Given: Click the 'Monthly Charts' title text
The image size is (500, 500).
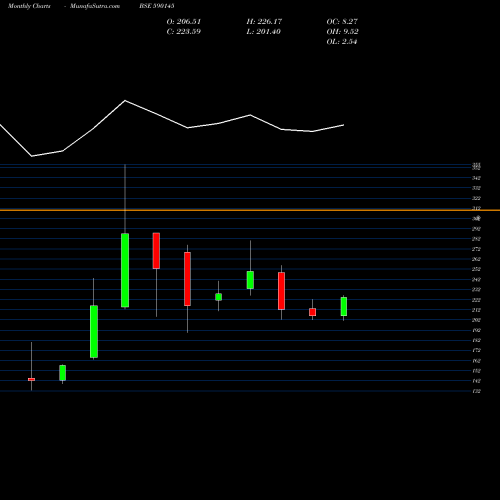Looking at the screenshot, I should (29, 6).
